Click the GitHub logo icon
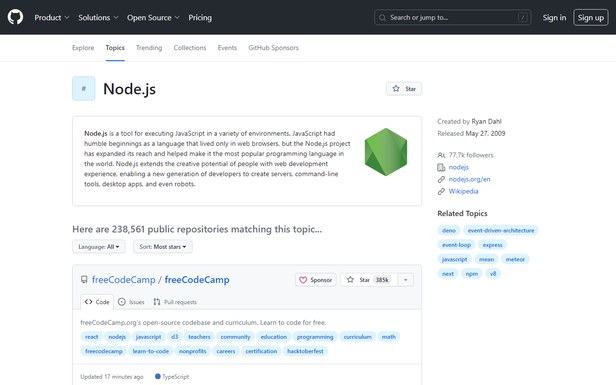This screenshot has height=385, width=616. click(15, 17)
